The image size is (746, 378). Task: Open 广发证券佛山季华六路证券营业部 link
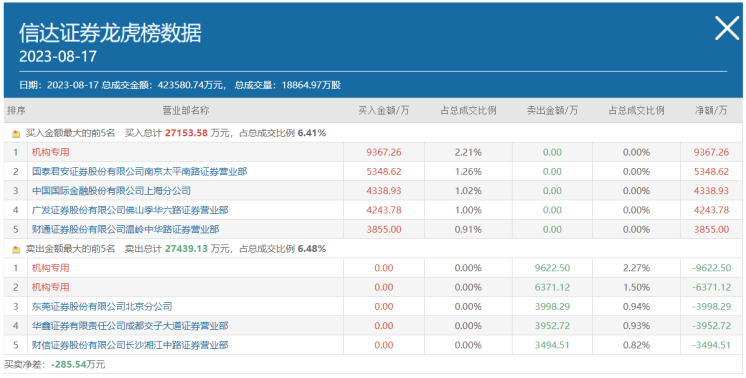click(130, 210)
